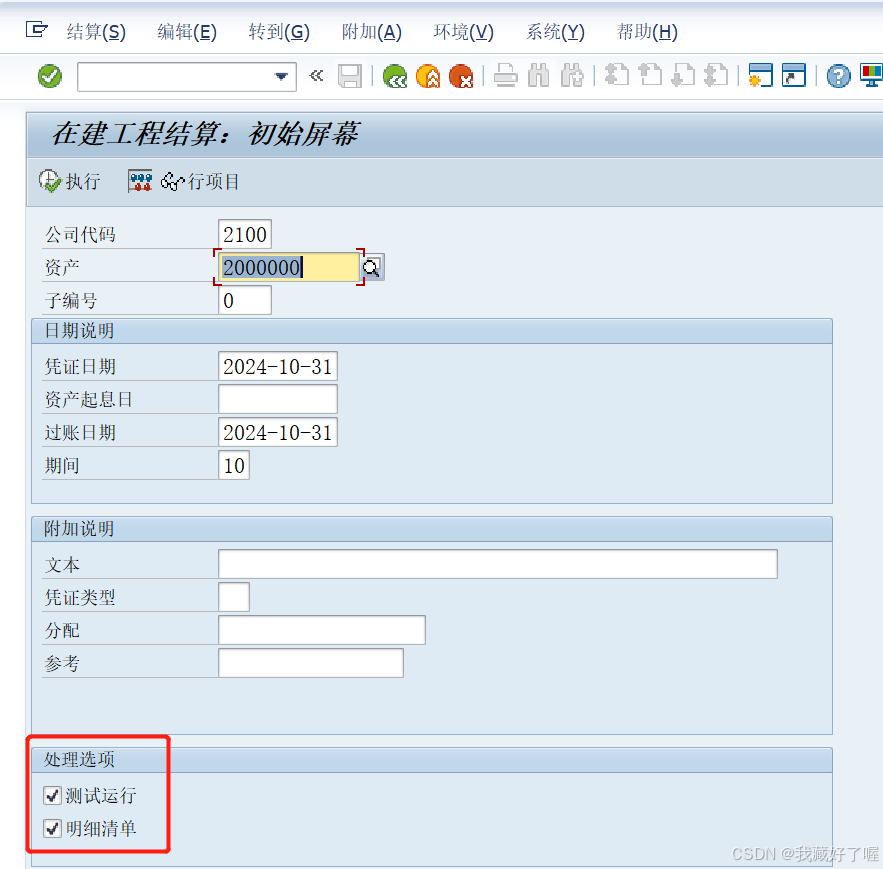Screen dimensions: 883x869
Task: Click the 凭证日期 date field
Action: pos(278,367)
